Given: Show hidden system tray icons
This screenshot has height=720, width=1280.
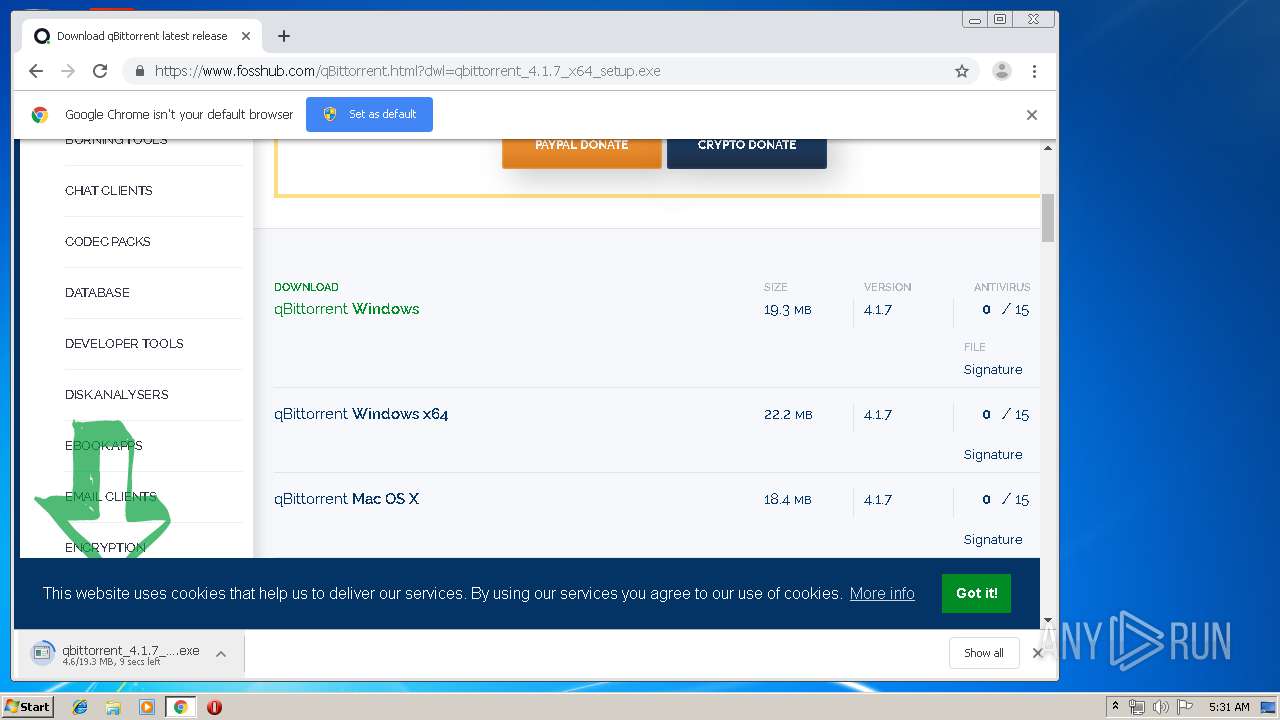Looking at the screenshot, I should 1115,707.
